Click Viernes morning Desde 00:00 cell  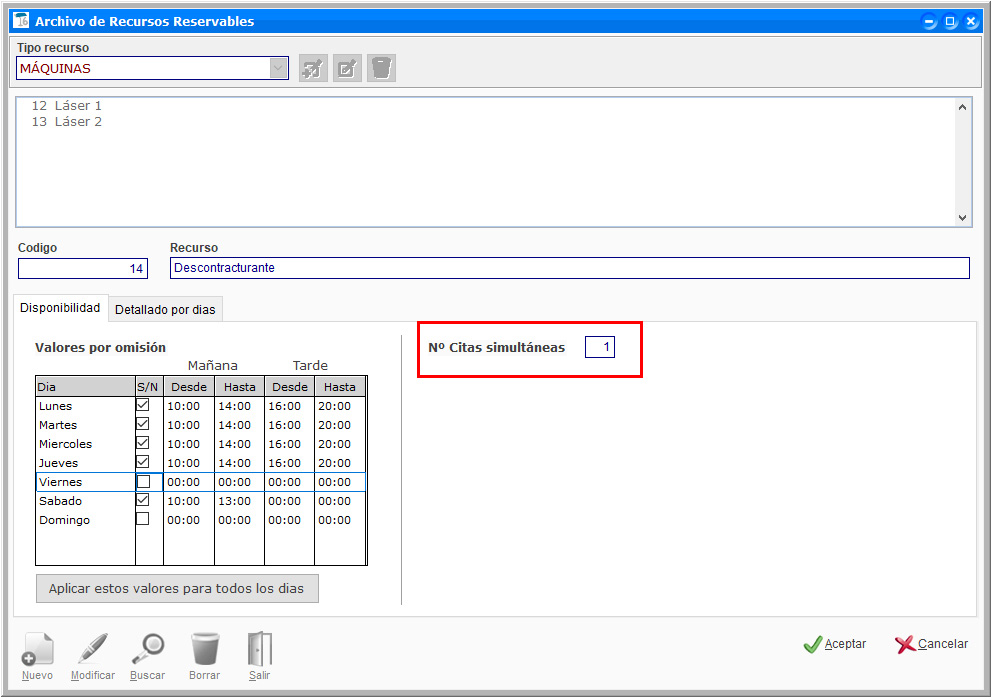(189, 482)
